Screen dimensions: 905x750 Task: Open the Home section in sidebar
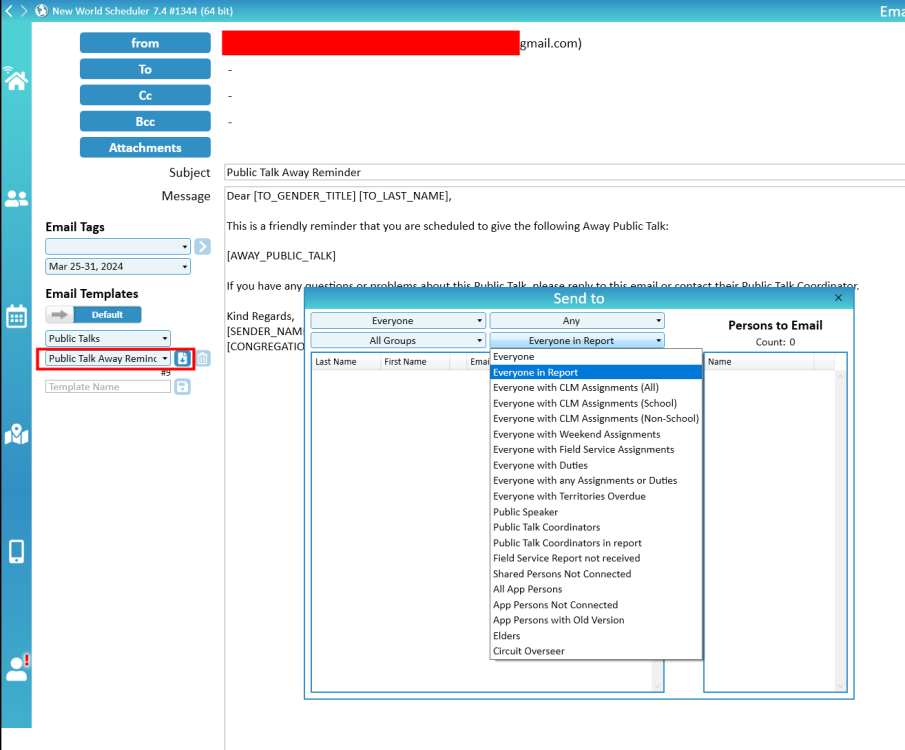16,80
